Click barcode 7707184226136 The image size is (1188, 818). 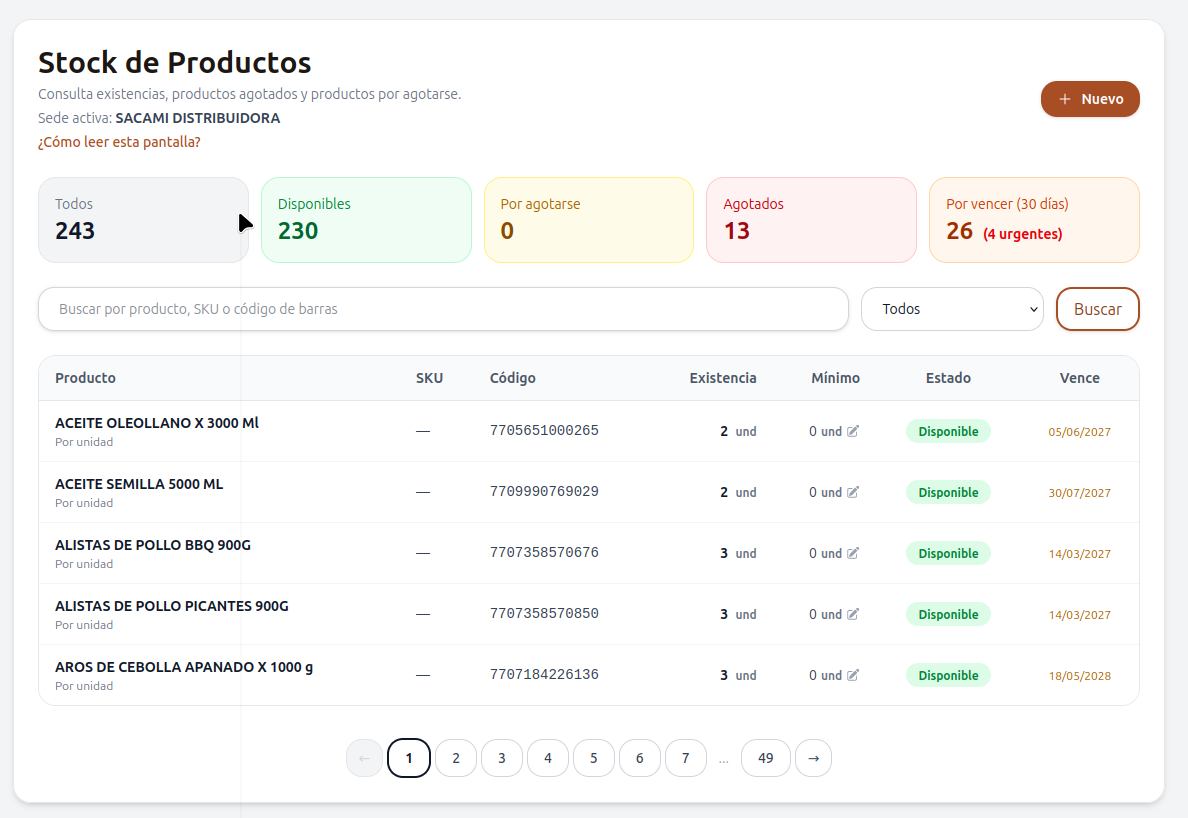(x=544, y=674)
